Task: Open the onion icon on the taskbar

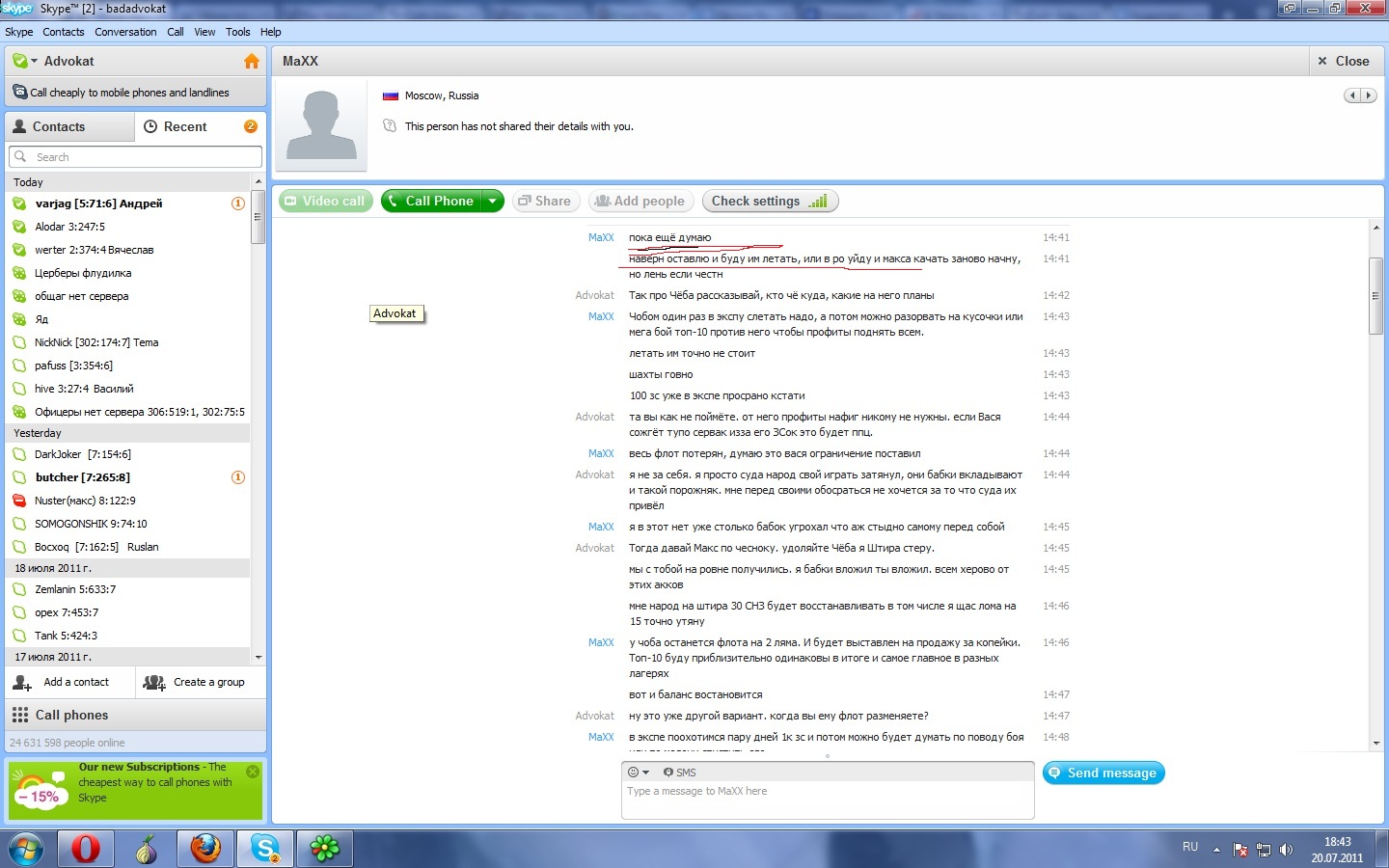Action: tap(146, 849)
